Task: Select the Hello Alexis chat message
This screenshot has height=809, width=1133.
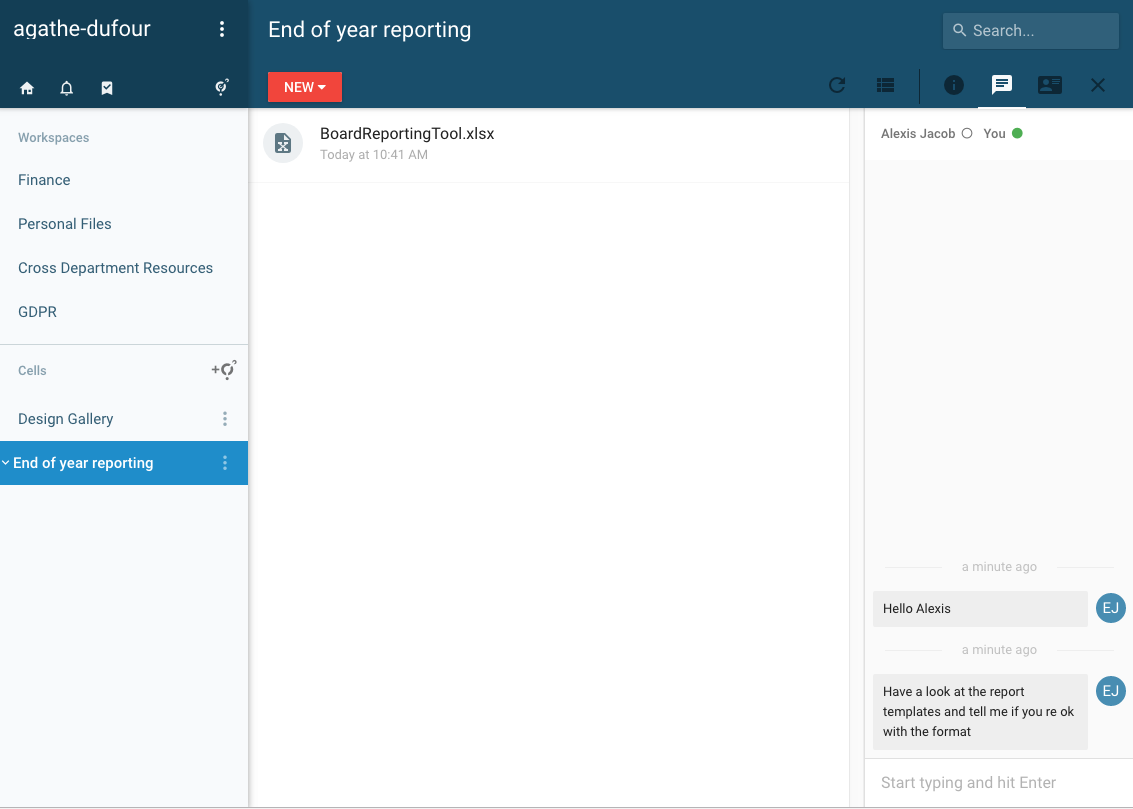Action: tap(980, 609)
